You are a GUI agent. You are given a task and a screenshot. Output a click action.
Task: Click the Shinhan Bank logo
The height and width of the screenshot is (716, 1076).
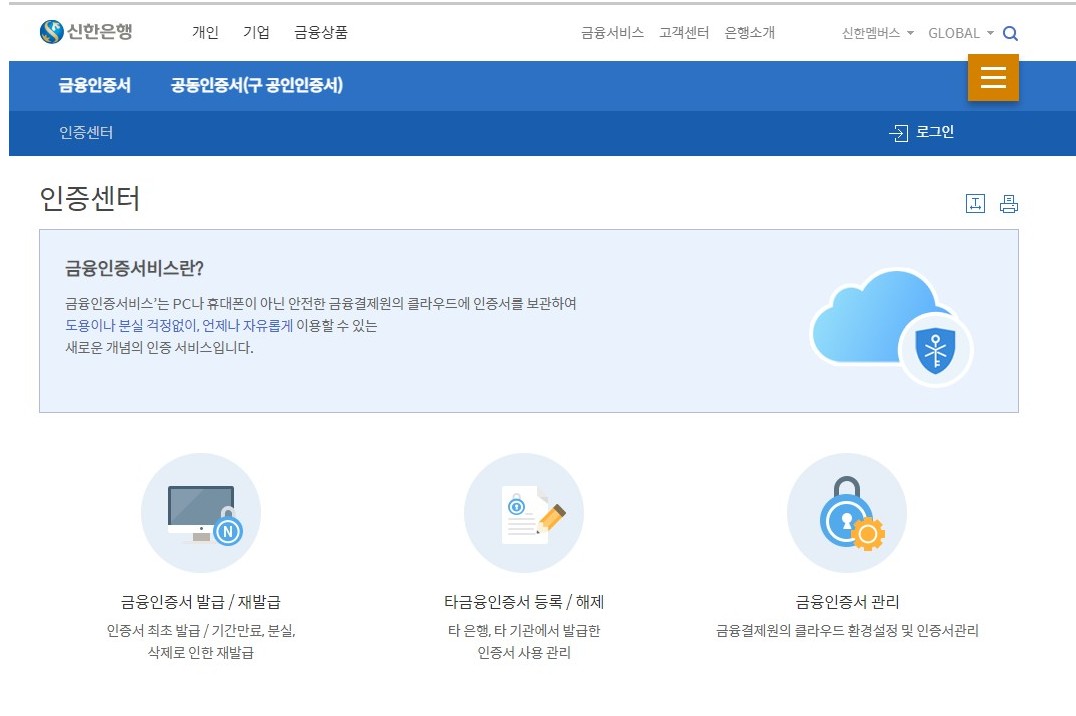86,32
